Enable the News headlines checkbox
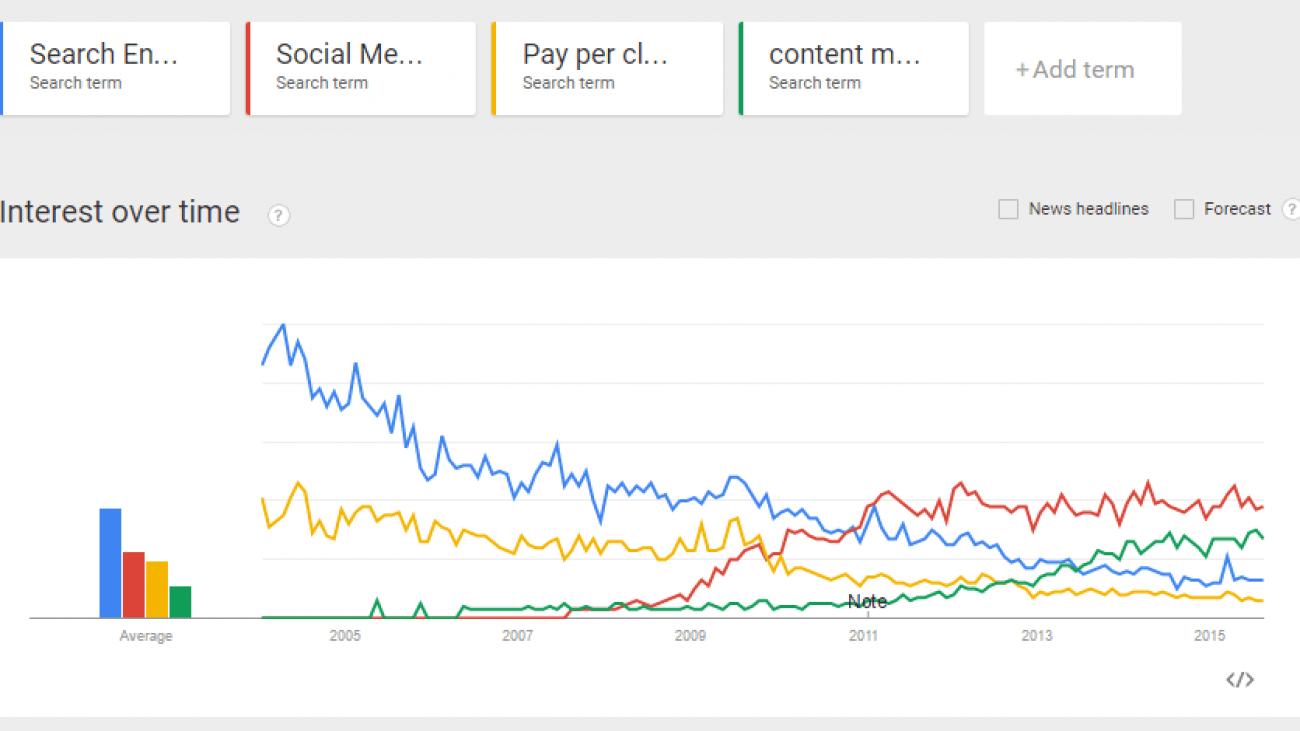1300x731 pixels. pos(1008,209)
